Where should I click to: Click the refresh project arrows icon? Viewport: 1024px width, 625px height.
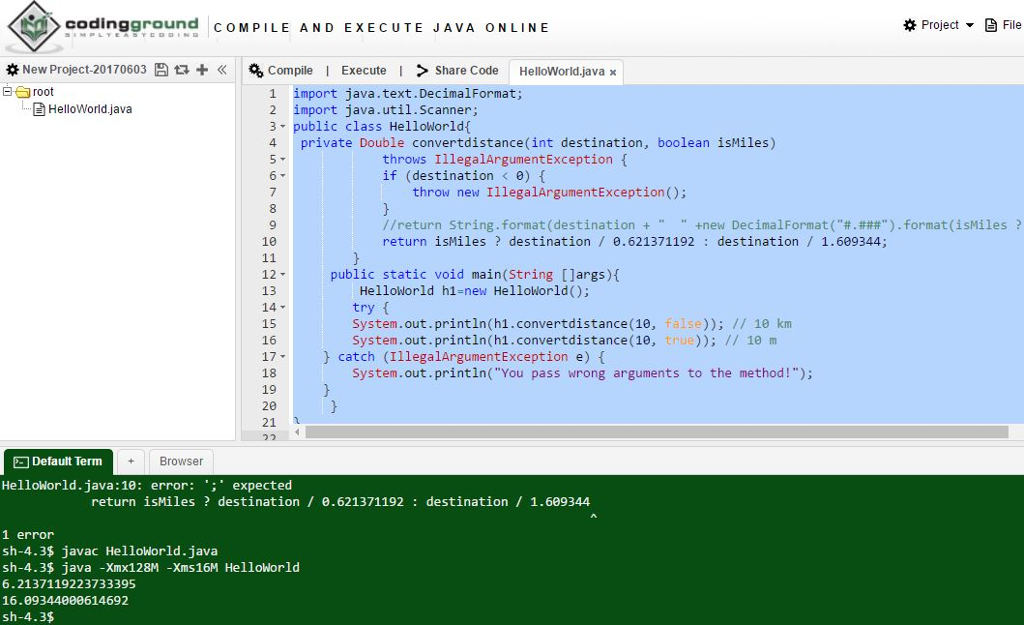181,70
